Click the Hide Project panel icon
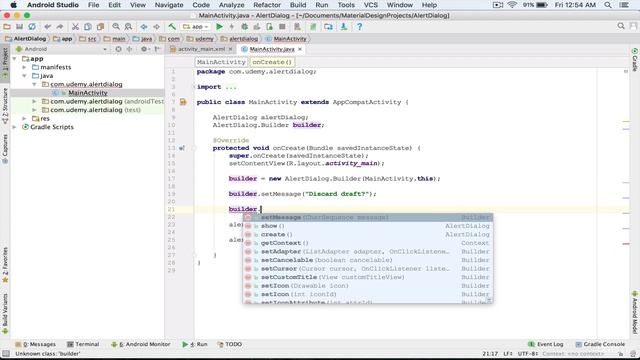The width and height of the screenshot is (640, 360). pos(158,49)
